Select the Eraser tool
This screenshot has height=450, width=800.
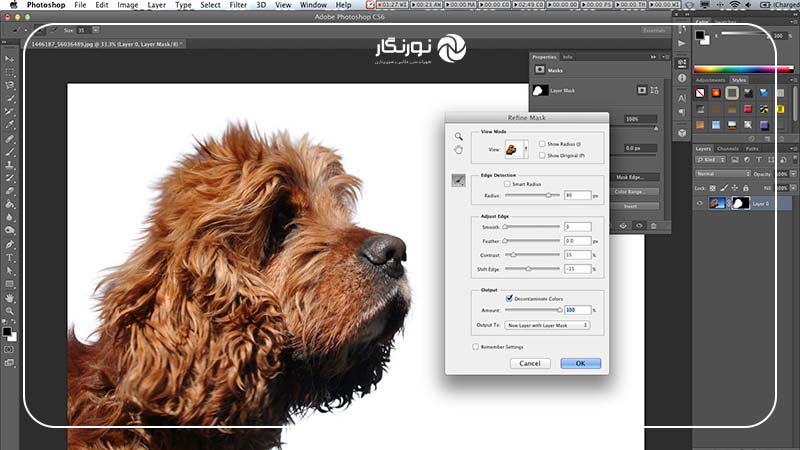(9, 192)
